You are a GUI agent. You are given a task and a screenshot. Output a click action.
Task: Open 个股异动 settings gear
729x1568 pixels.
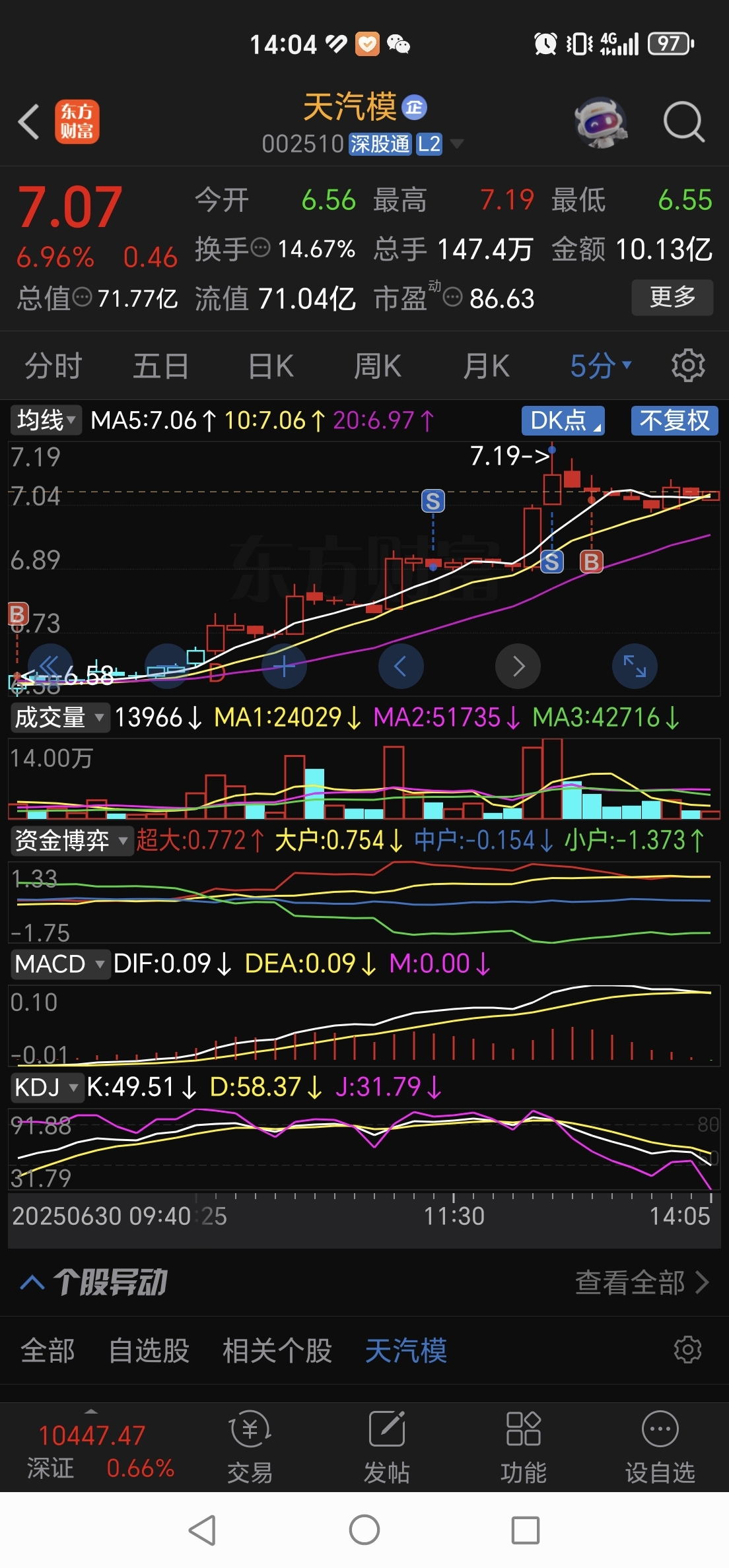[x=687, y=1349]
